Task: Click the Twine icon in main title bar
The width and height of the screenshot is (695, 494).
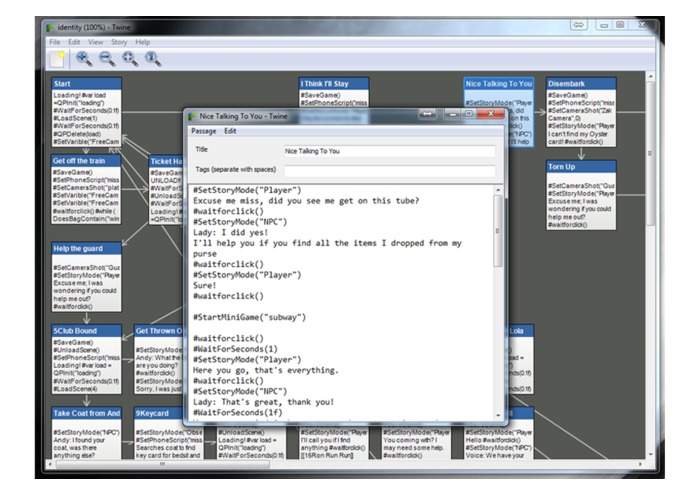Action: point(50,28)
